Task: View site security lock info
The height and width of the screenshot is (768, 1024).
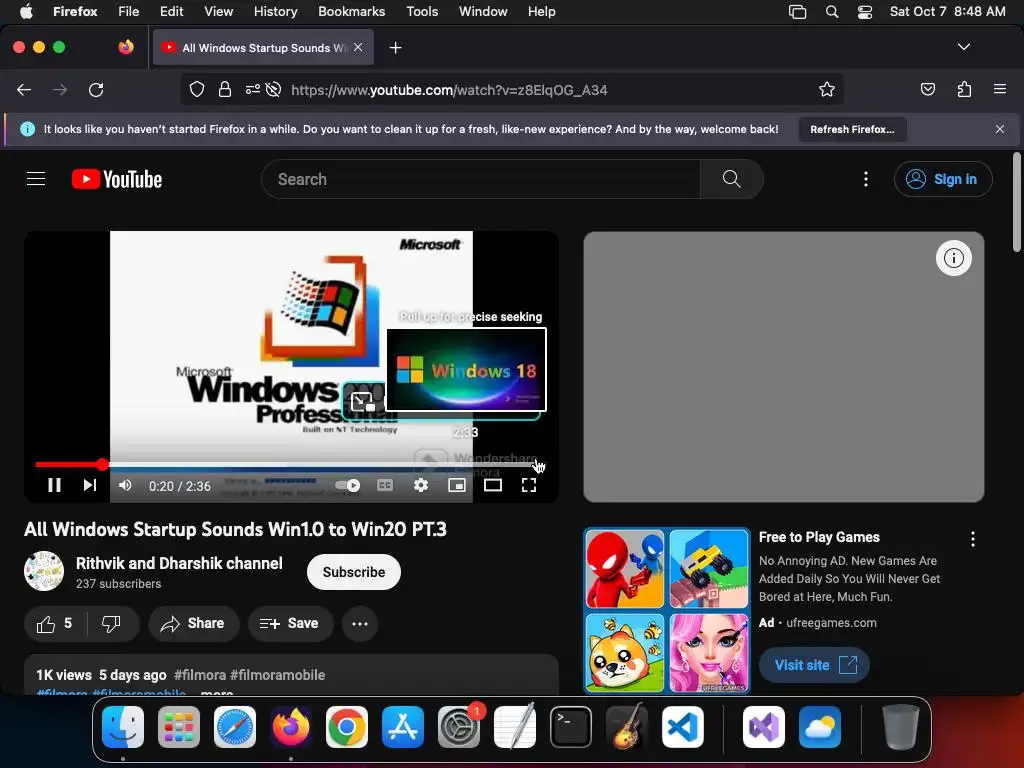Action: (x=225, y=89)
